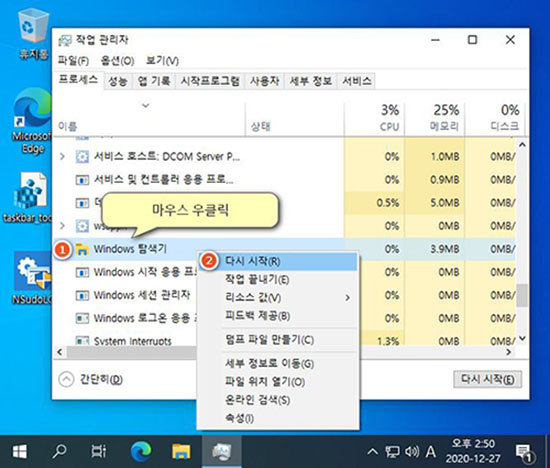Image resolution: width=550 pixels, height=468 pixels.
Task: Sort by the 디스크 column header
Action: tap(495, 119)
